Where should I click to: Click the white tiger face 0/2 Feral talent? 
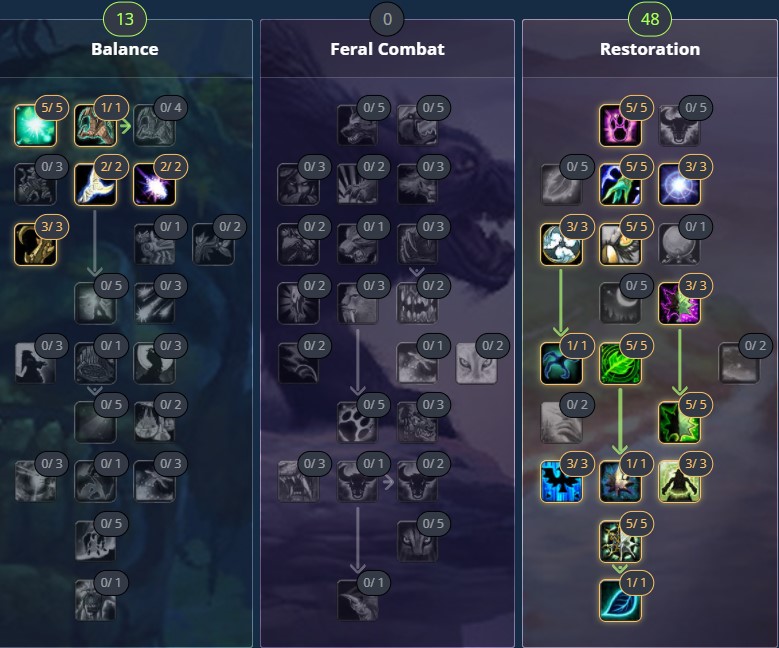coord(476,363)
